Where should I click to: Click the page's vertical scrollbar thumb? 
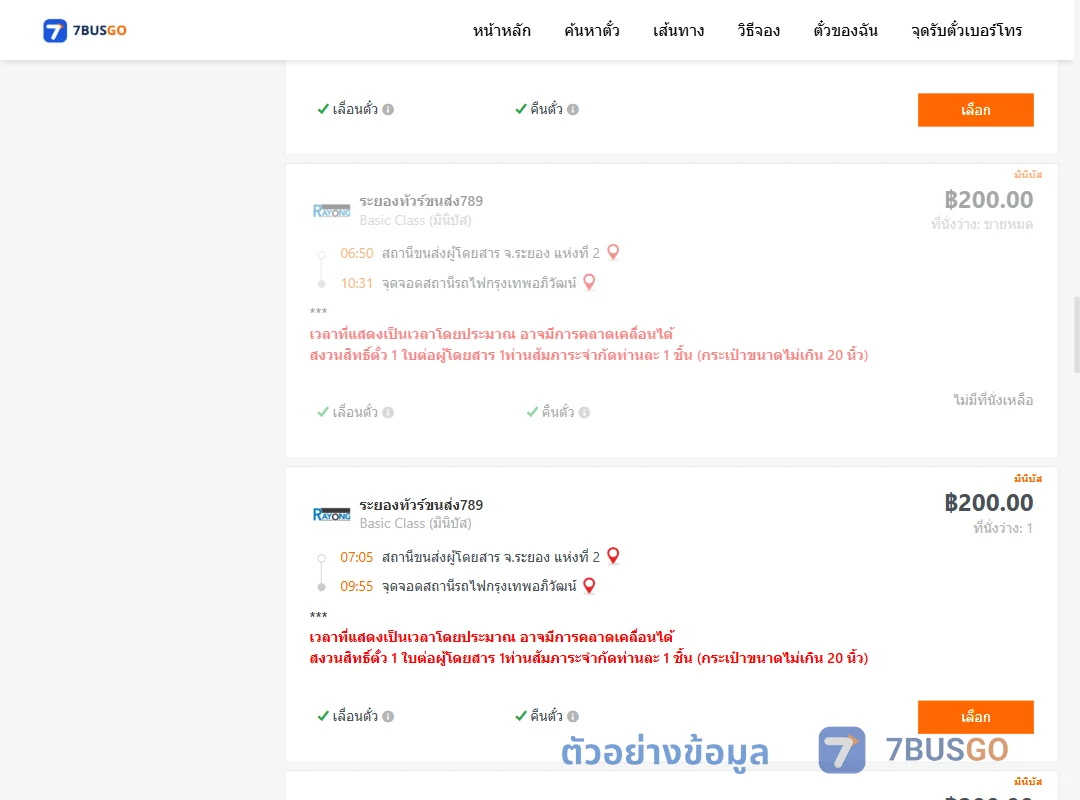pyautogui.click(x=1076, y=335)
